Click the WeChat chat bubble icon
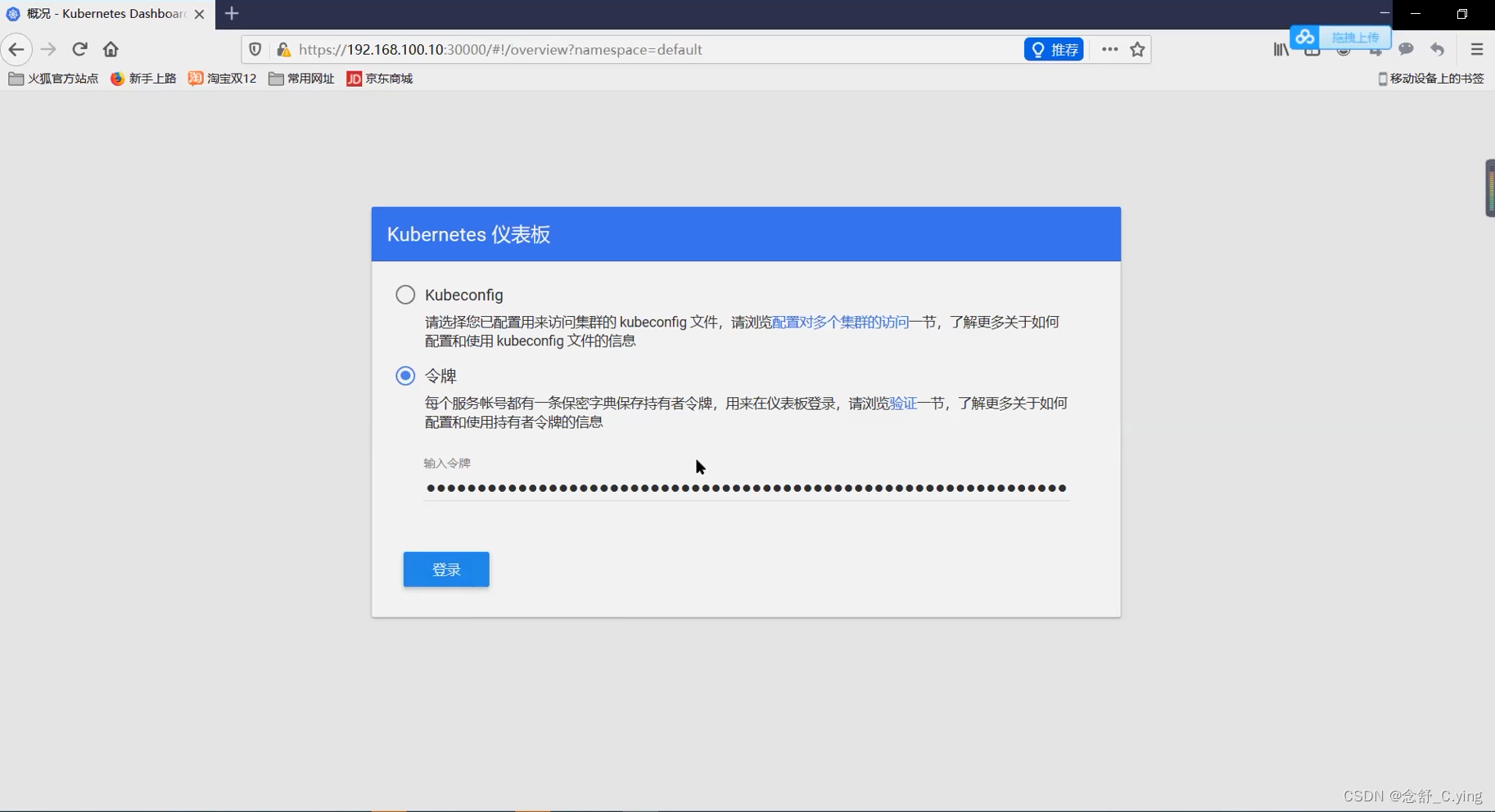Viewport: 1495px width, 812px height. point(1407,49)
